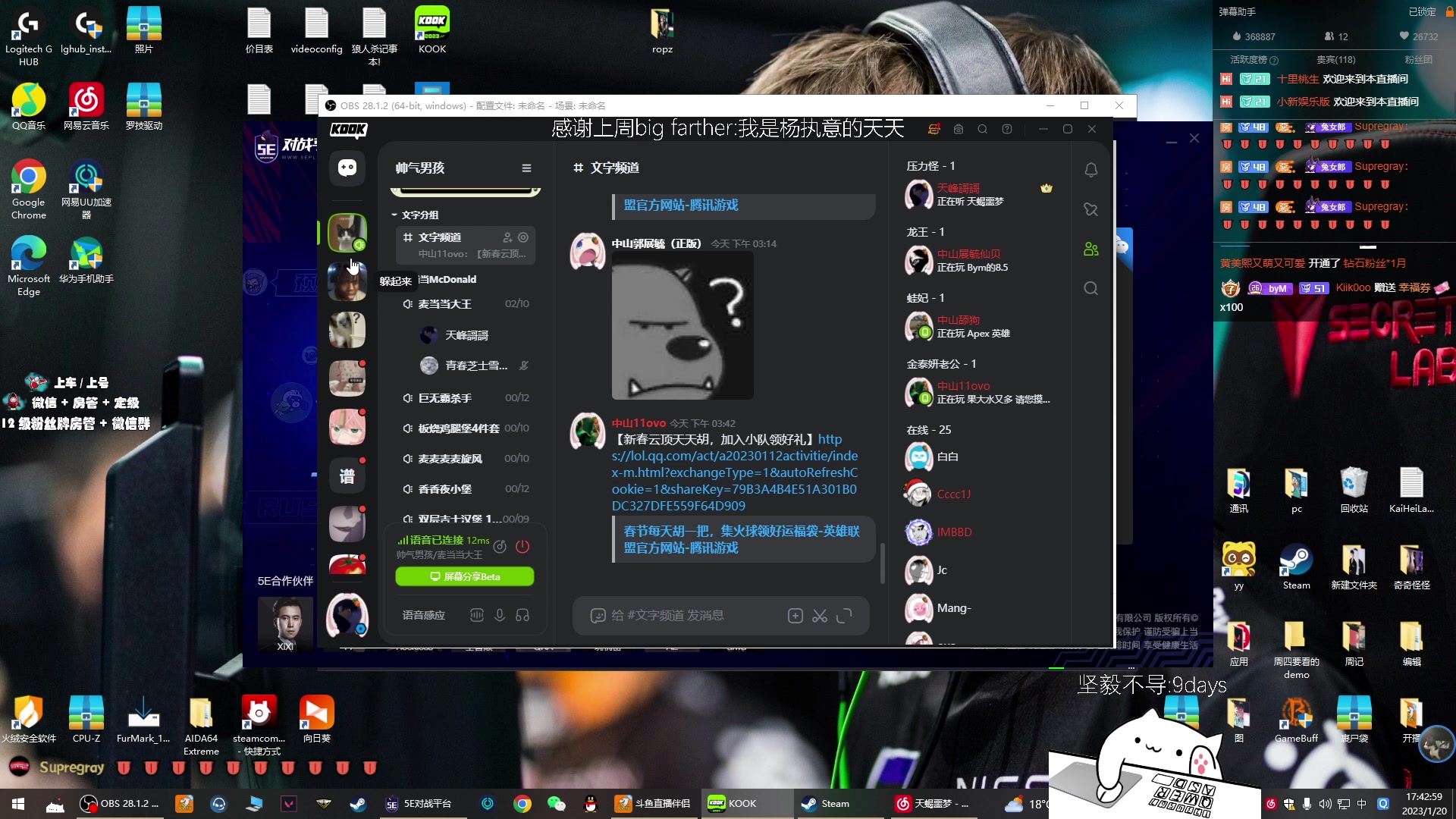Open KOOK title bar search icon
1456x819 pixels.
pos(983,130)
